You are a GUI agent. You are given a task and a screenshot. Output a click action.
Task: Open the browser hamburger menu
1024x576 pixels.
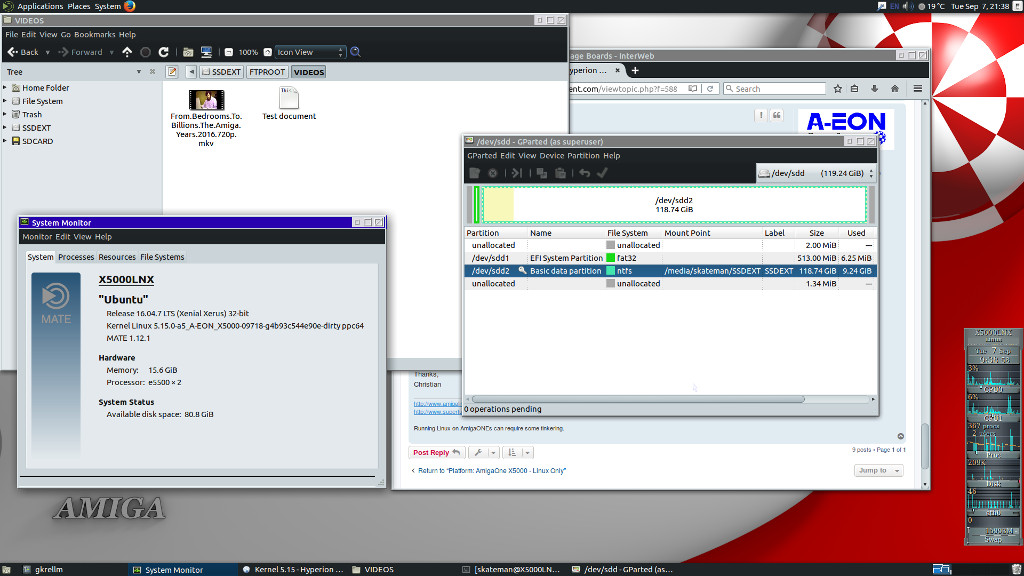pos(918,89)
